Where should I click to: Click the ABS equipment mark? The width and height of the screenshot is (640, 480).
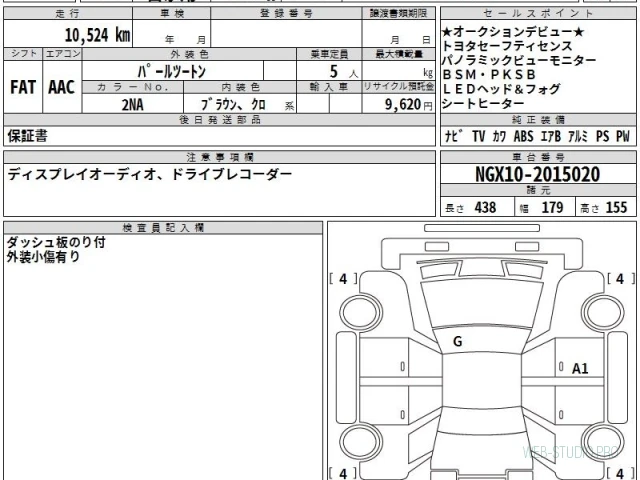tap(523, 136)
